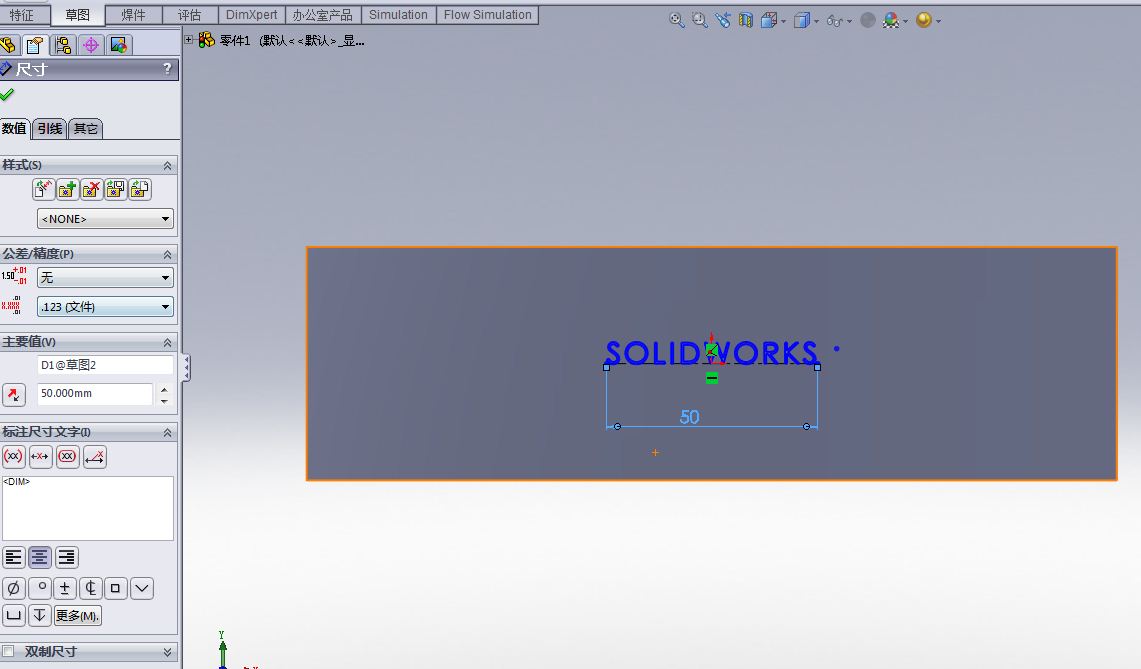Click the dimension panel help question mark

[x=167, y=68]
